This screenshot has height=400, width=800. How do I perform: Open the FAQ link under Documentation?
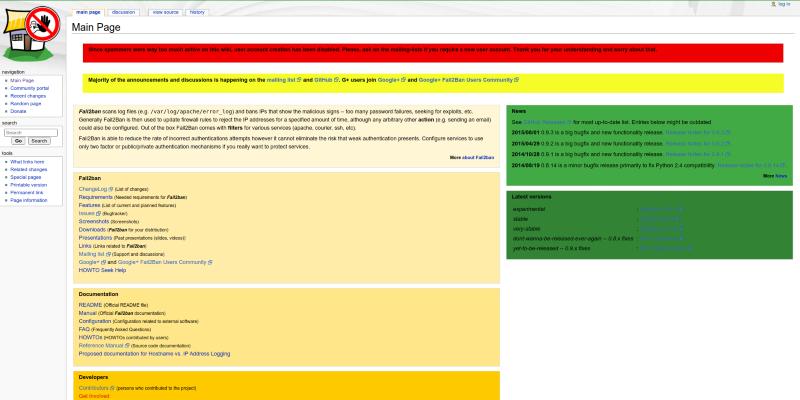[x=84, y=328]
